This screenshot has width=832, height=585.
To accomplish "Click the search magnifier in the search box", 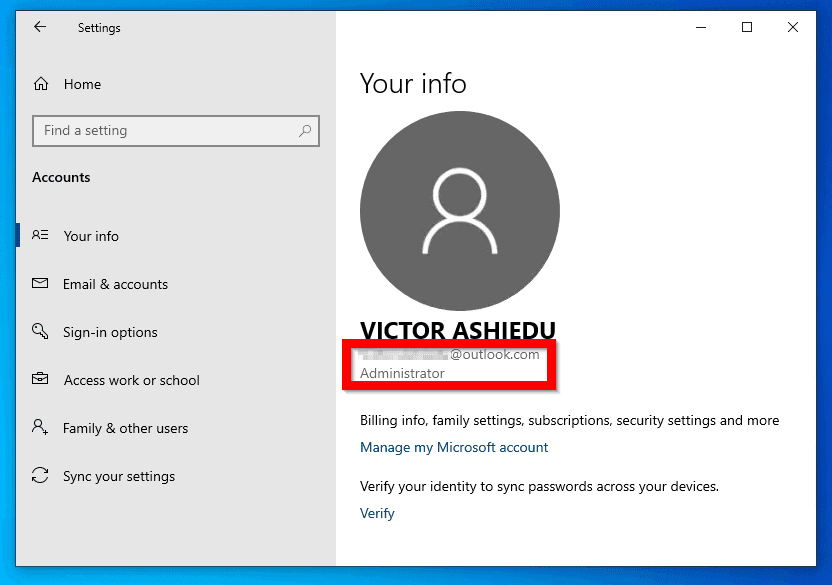I will (304, 131).
